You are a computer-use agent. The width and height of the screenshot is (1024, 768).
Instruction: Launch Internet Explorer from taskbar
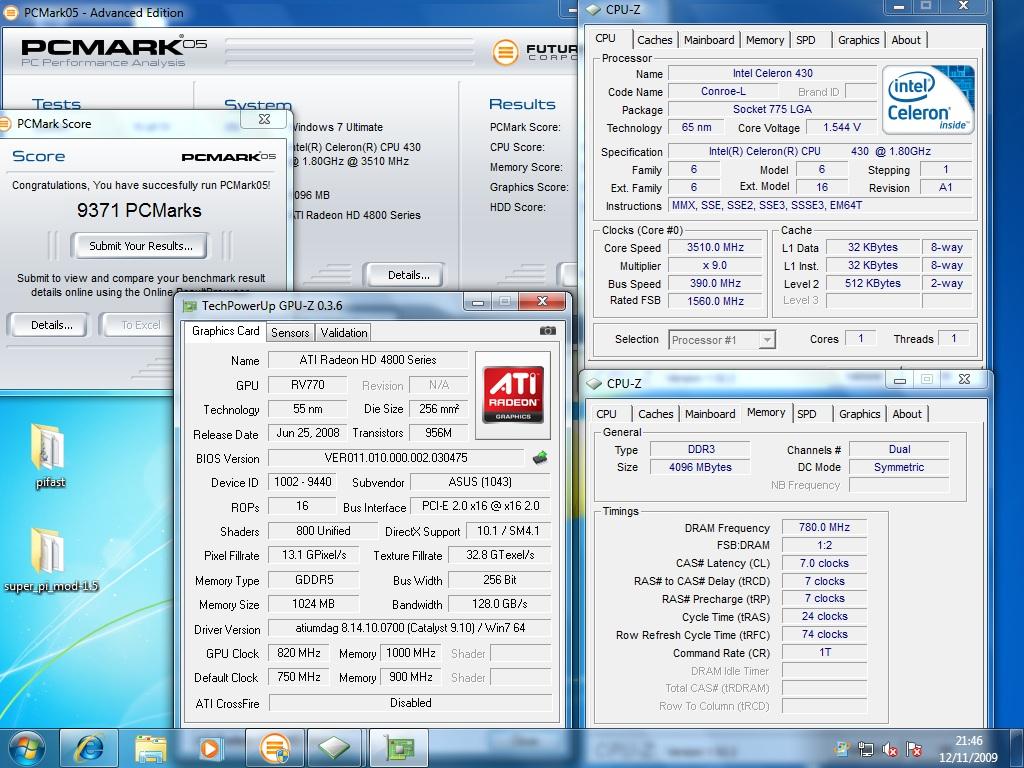pos(89,748)
